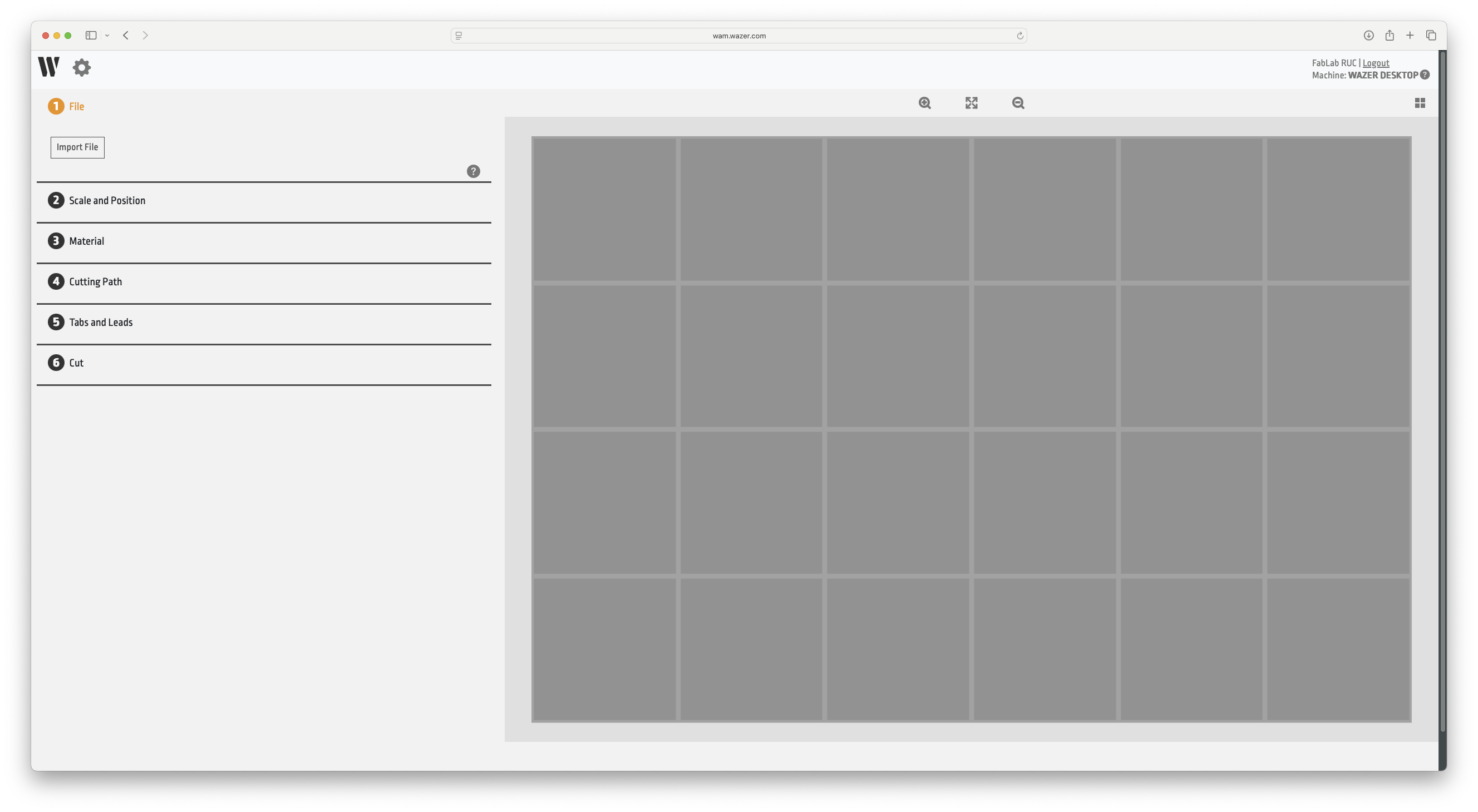This screenshot has width=1478, height=812.
Task: Open the Cut step
Action: pyautogui.click(x=76, y=363)
